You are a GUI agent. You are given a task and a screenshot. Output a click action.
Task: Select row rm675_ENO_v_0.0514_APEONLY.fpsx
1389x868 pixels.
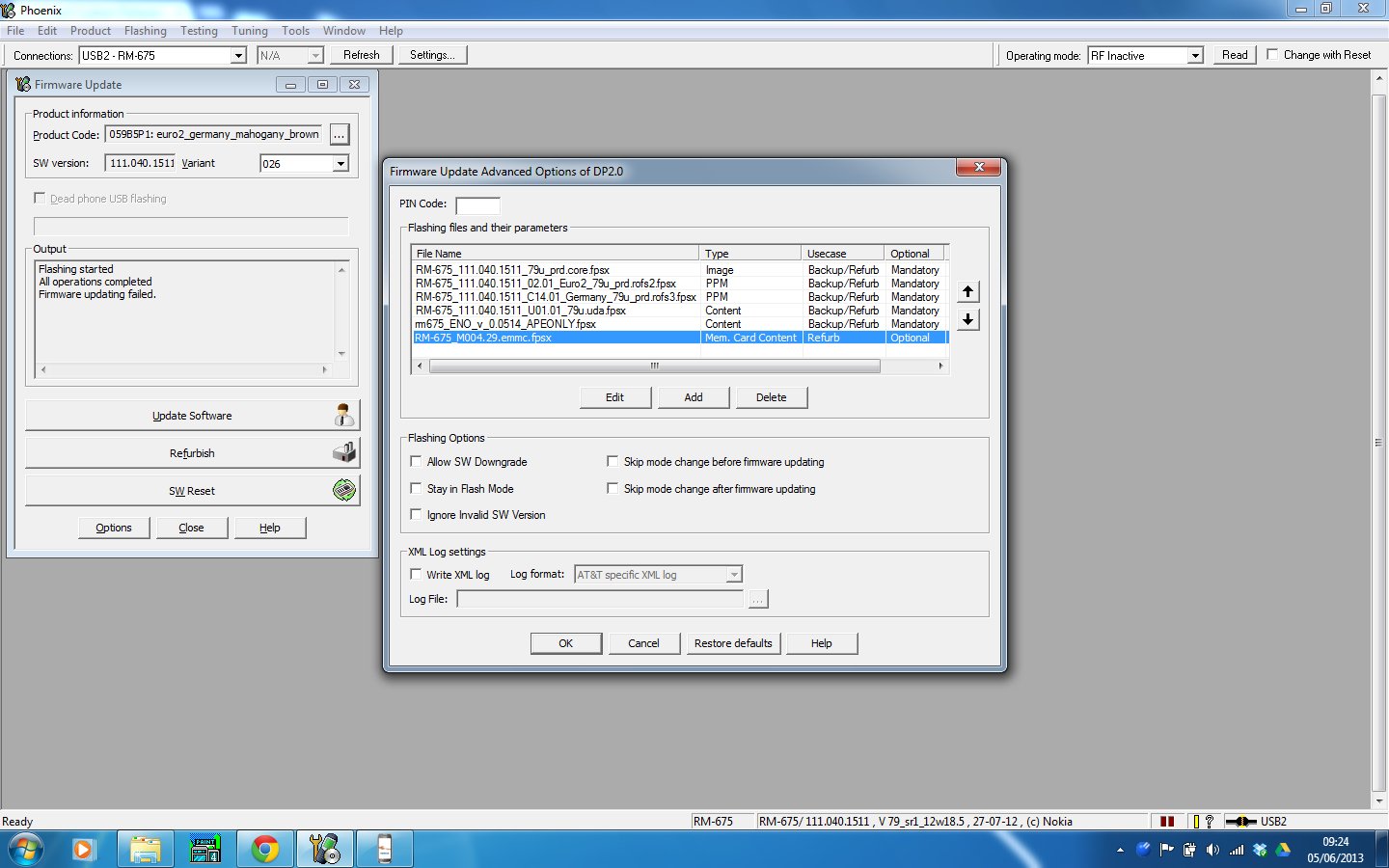pos(679,324)
